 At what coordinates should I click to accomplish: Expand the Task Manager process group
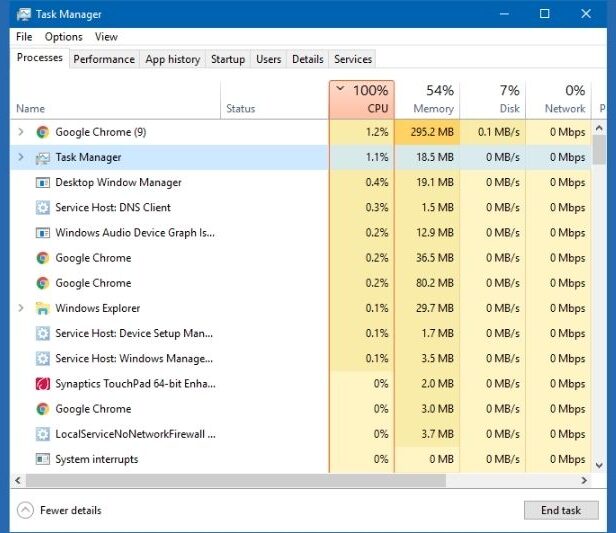(21, 157)
